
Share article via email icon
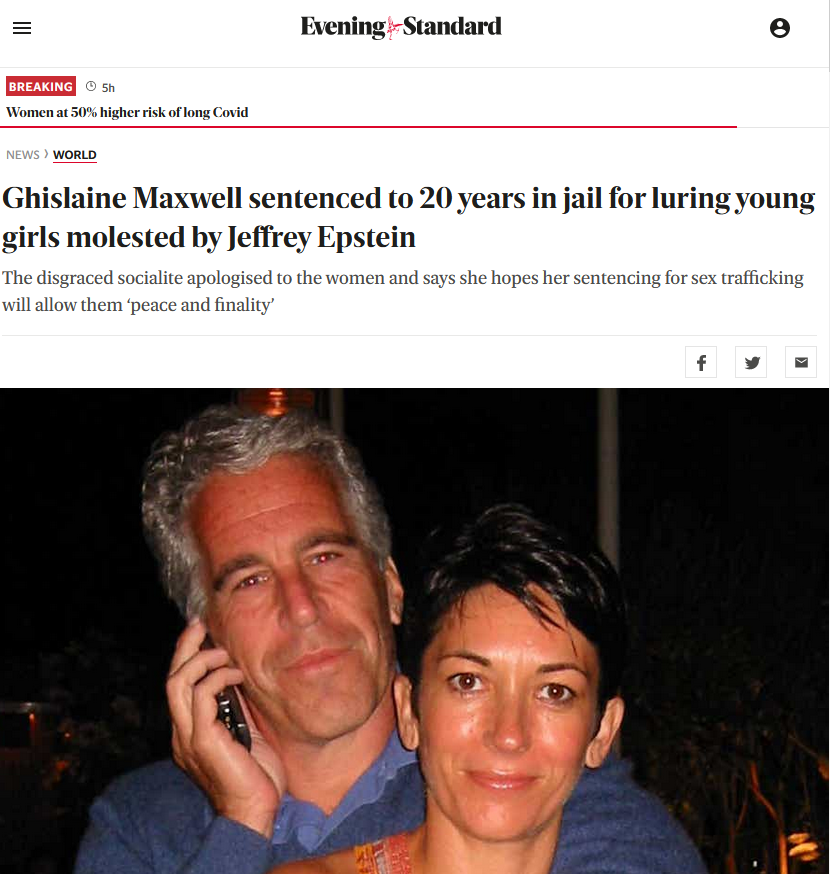801,362
